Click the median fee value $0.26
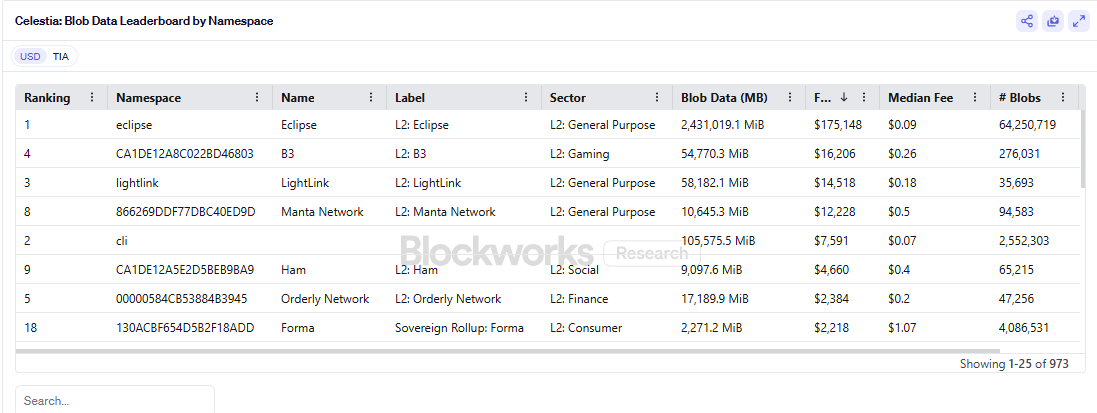1097x413 pixels. pyautogui.click(x=902, y=154)
